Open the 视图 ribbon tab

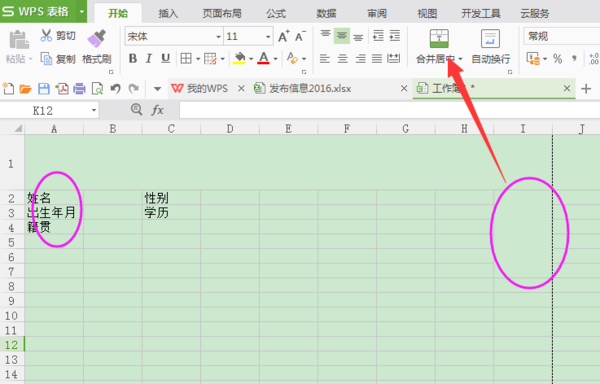coord(427,13)
